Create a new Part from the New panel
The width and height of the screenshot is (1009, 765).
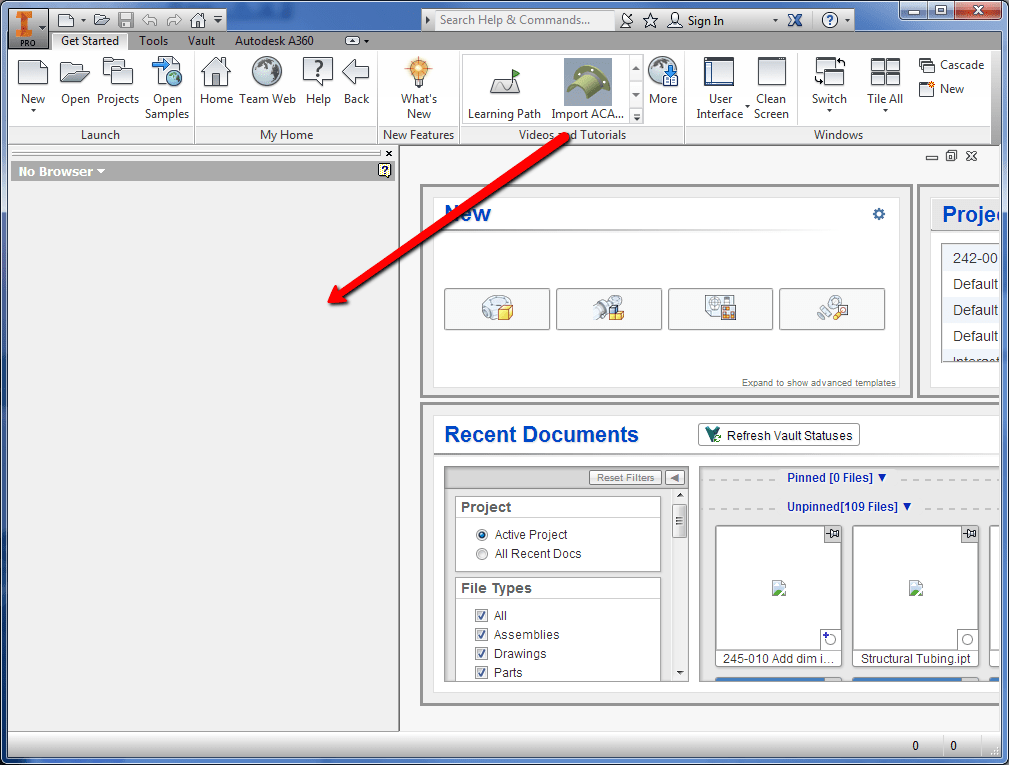tap(497, 309)
